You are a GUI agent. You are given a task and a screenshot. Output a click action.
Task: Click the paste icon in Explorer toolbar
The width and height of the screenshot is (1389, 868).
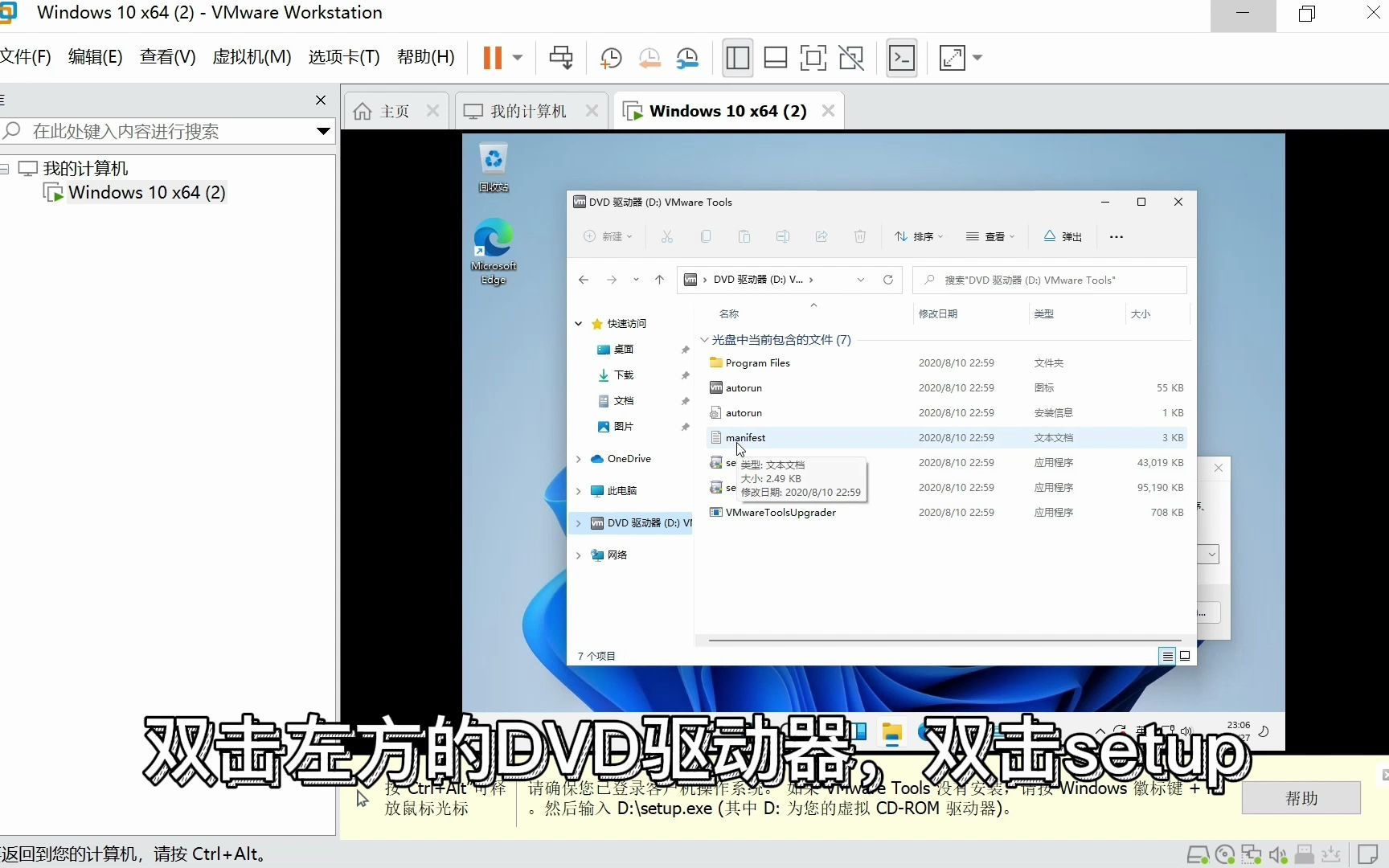[744, 236]
